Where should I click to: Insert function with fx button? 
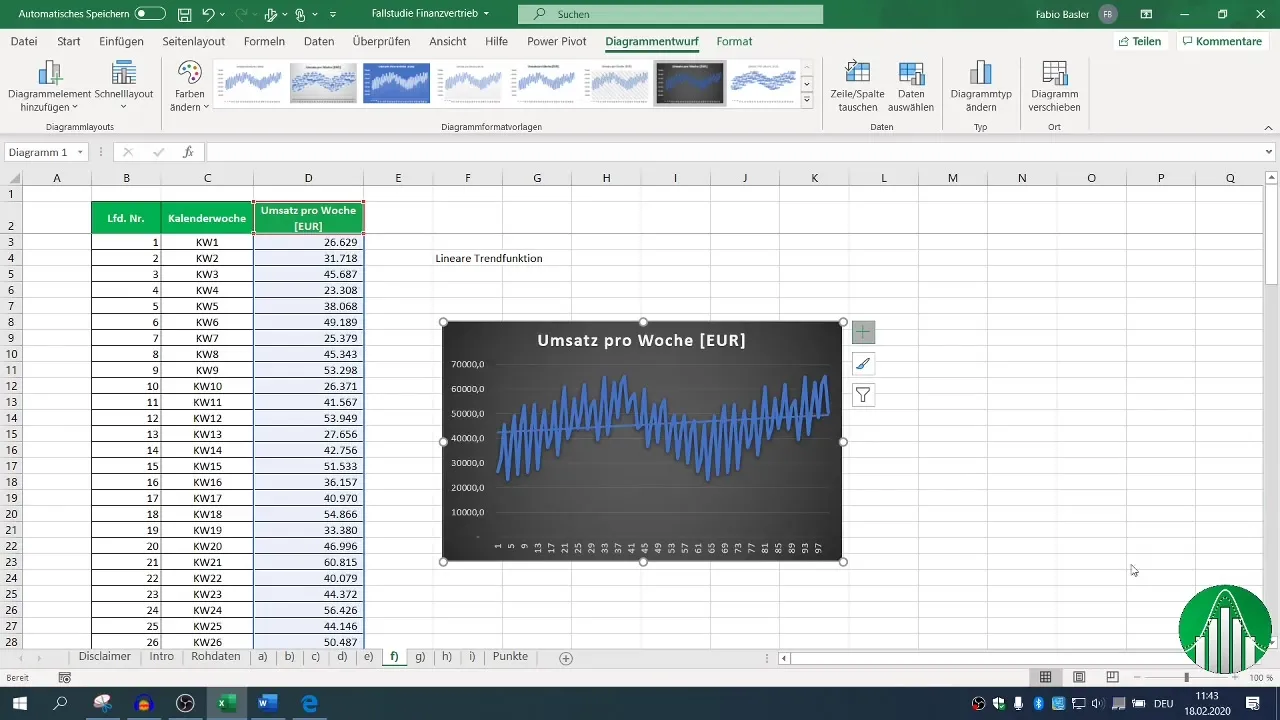pyautogui.click(x=188, y=152)
